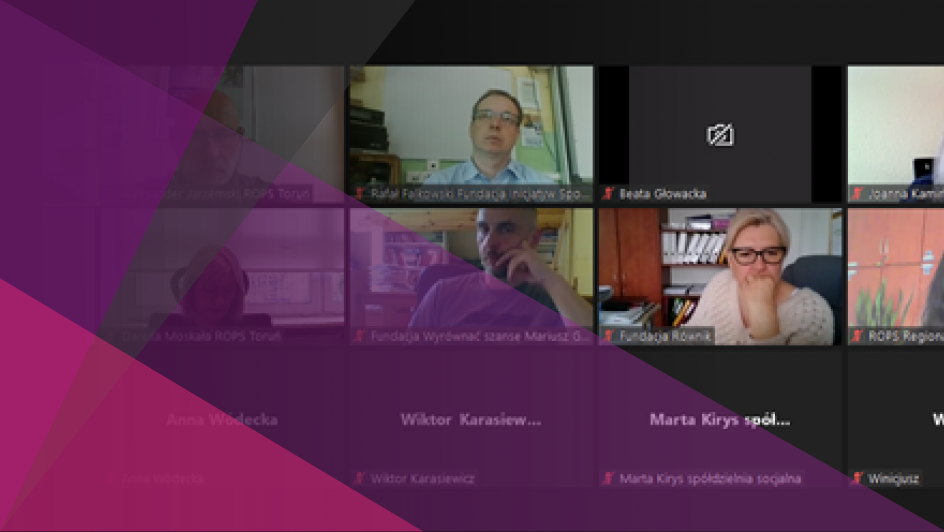Click the 'Danuta Moskała ROPS Toruń' label
The image size is (944, 532).
pyautogui.click(x=202, y=336)
